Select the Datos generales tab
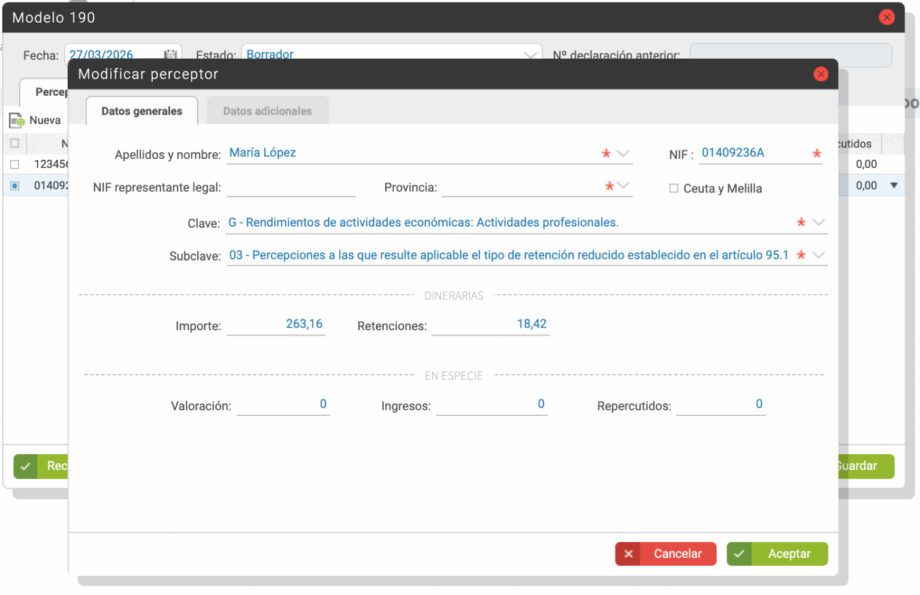920x595 pixels. tap(142, 111)
